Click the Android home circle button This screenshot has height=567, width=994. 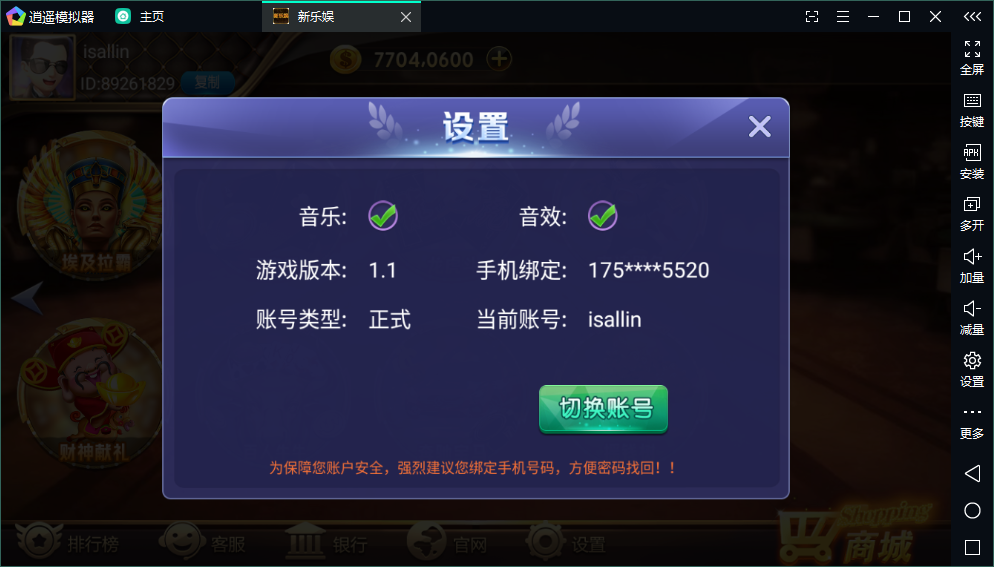click(x=972, y=511)
